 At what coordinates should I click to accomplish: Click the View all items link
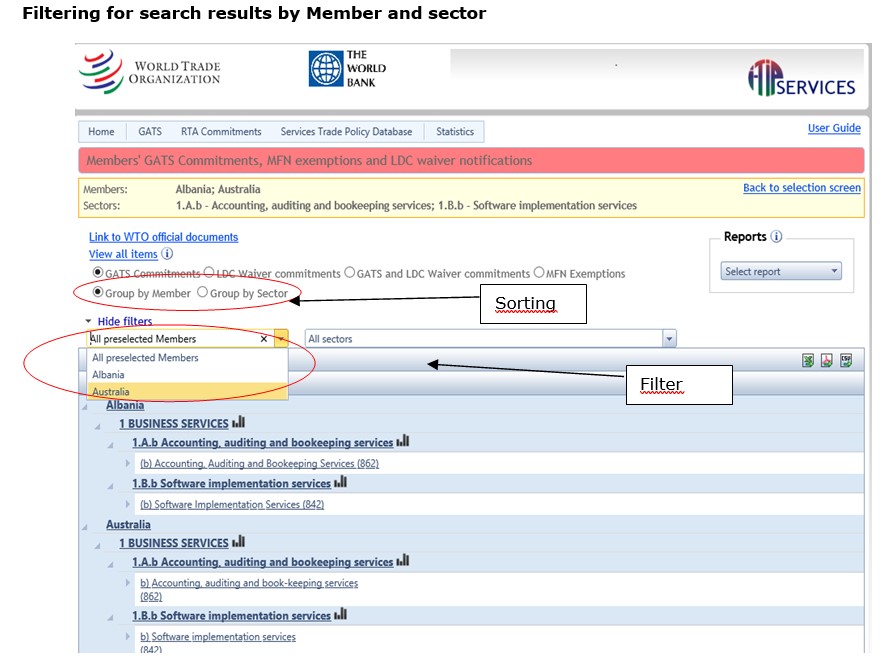point(123,254)
